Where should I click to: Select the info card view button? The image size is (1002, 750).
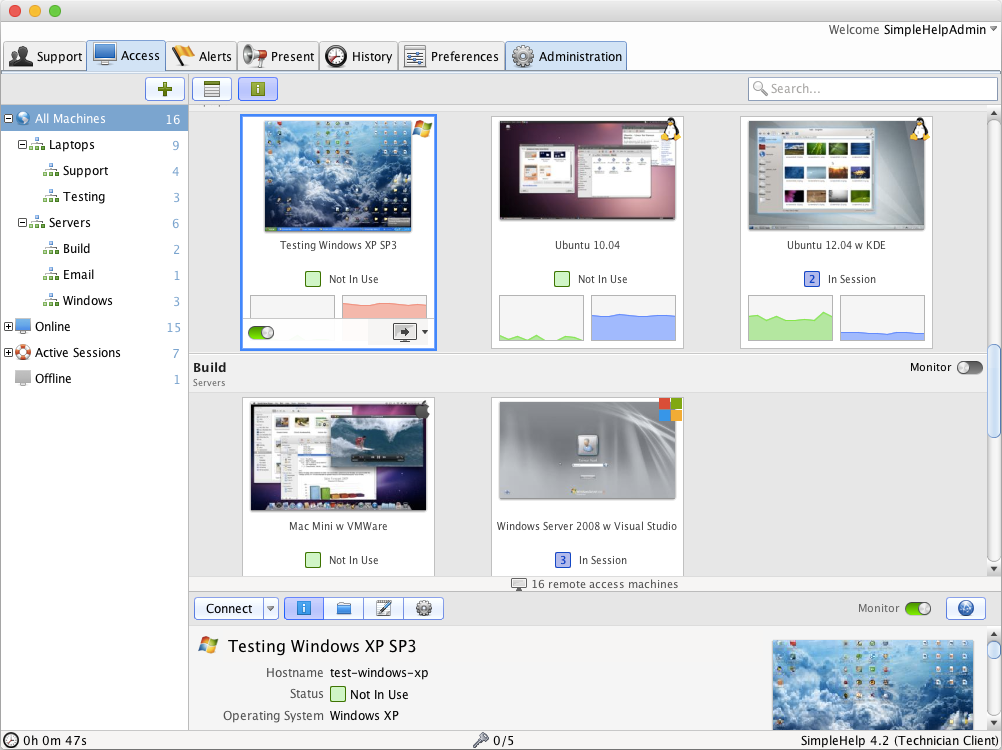(258, 89)
